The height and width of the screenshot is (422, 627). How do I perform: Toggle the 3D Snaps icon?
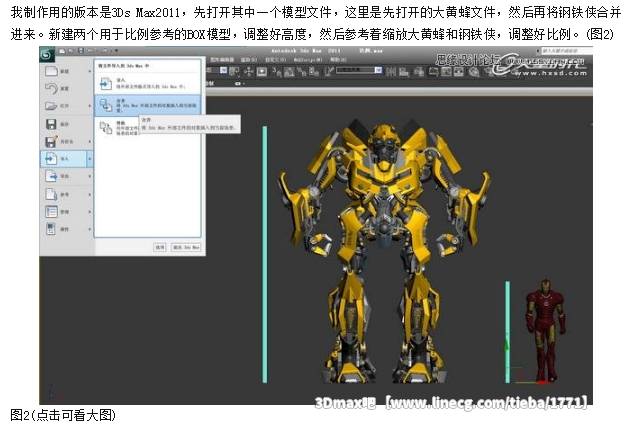277,72
